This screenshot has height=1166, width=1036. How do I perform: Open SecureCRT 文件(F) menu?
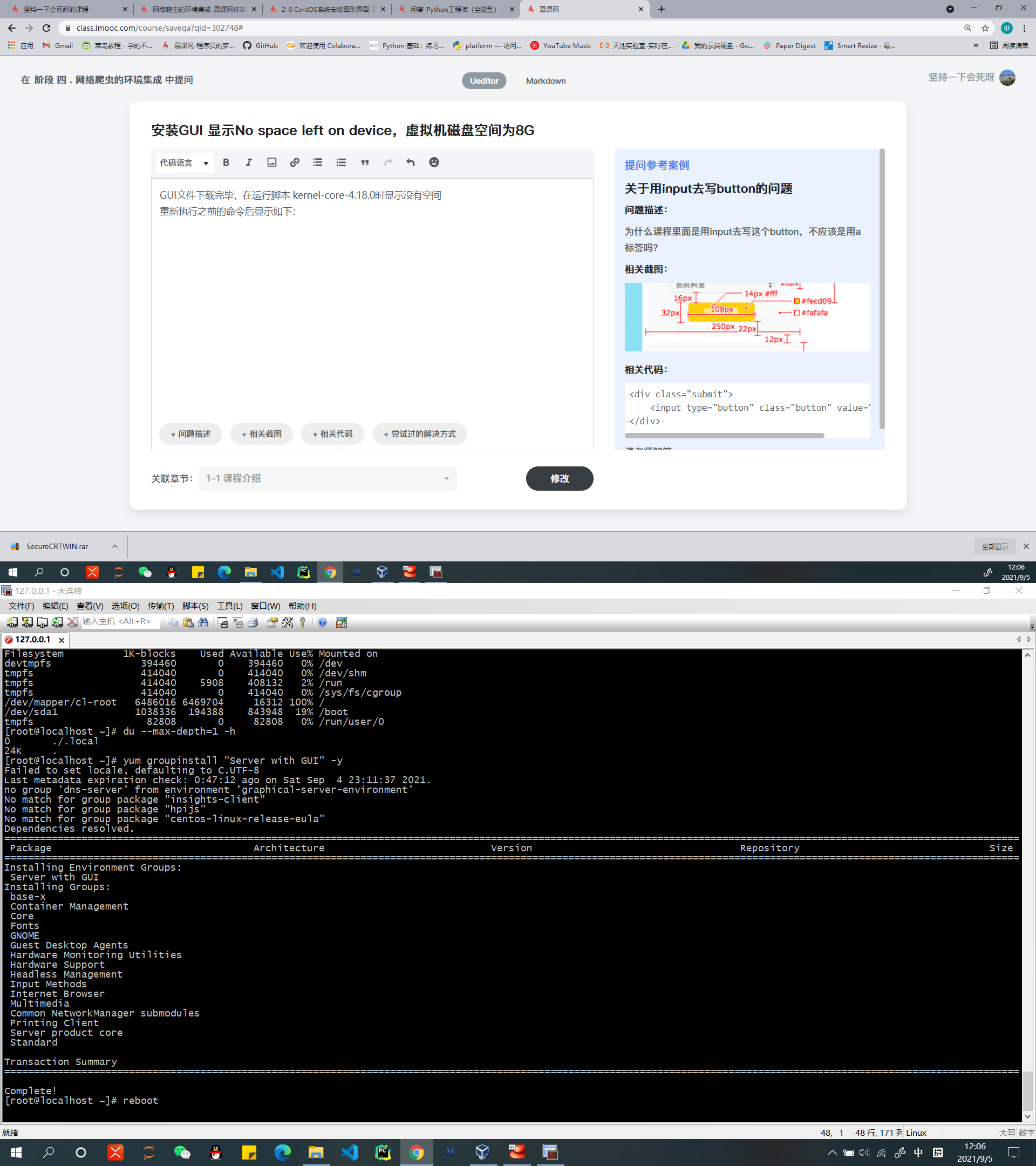click(x=21, y=606)
